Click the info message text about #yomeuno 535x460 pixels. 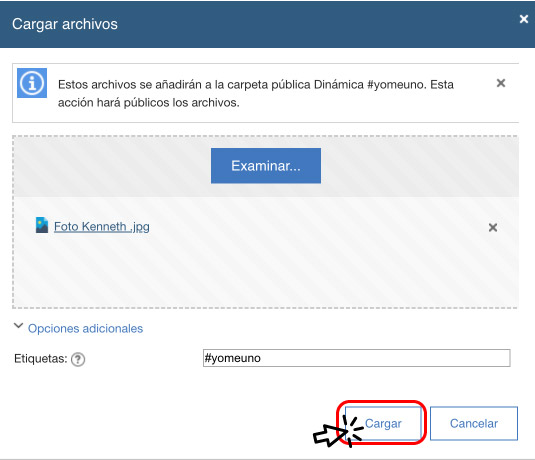(x=256, y=93)
